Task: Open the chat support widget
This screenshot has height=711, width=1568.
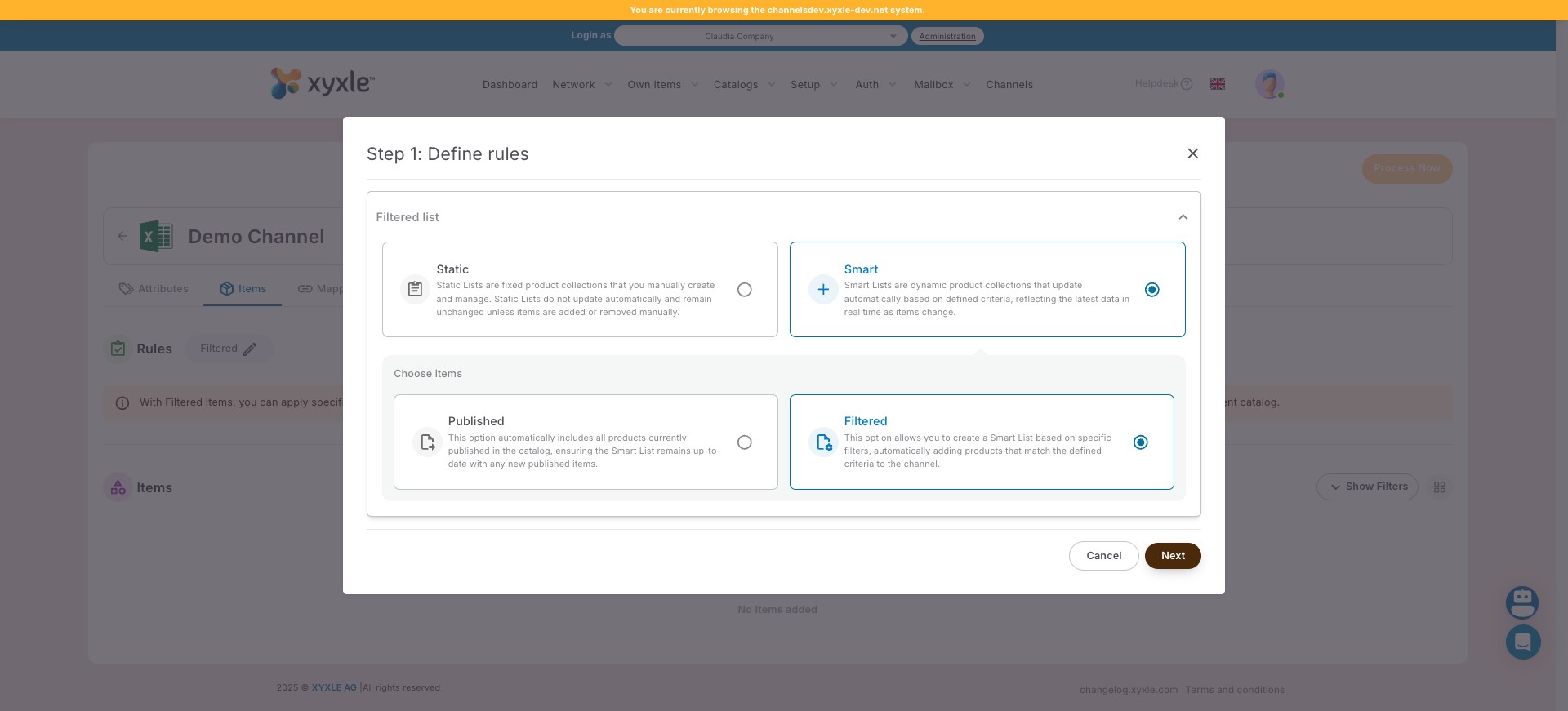Action: tap(1523, 642)
